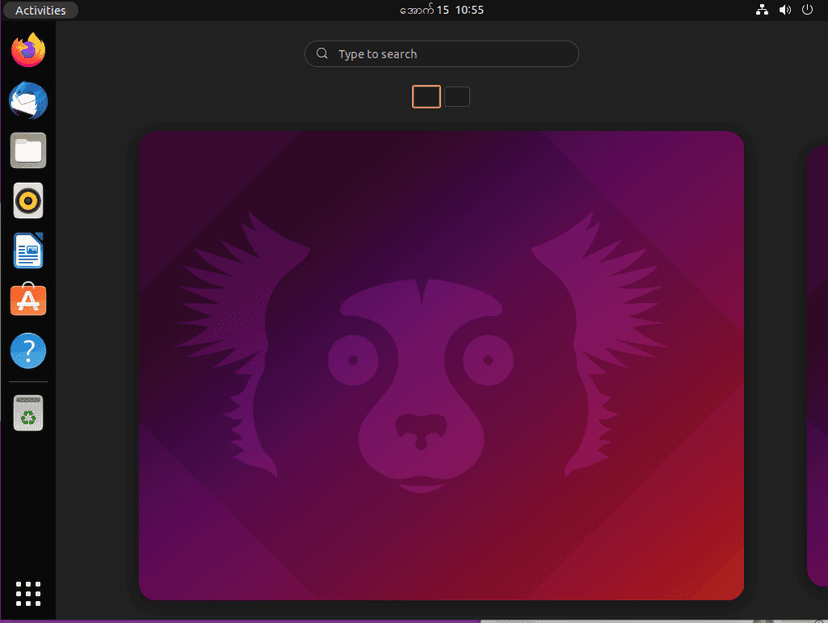Open LibreOffice Writer from the dock
This screenshot has height=623, width=828.
click(28, 251)
